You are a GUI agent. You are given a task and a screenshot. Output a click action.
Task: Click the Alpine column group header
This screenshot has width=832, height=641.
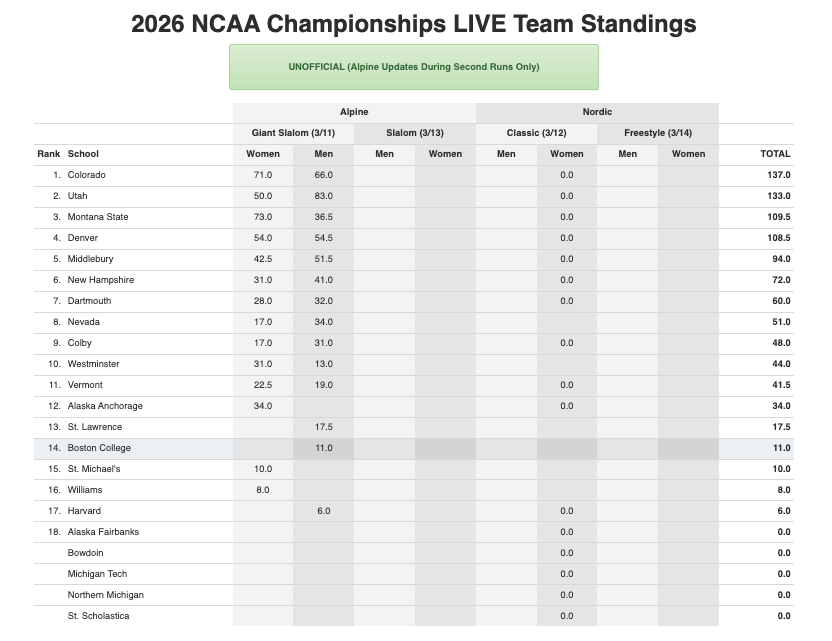click(x=354, y=112)
